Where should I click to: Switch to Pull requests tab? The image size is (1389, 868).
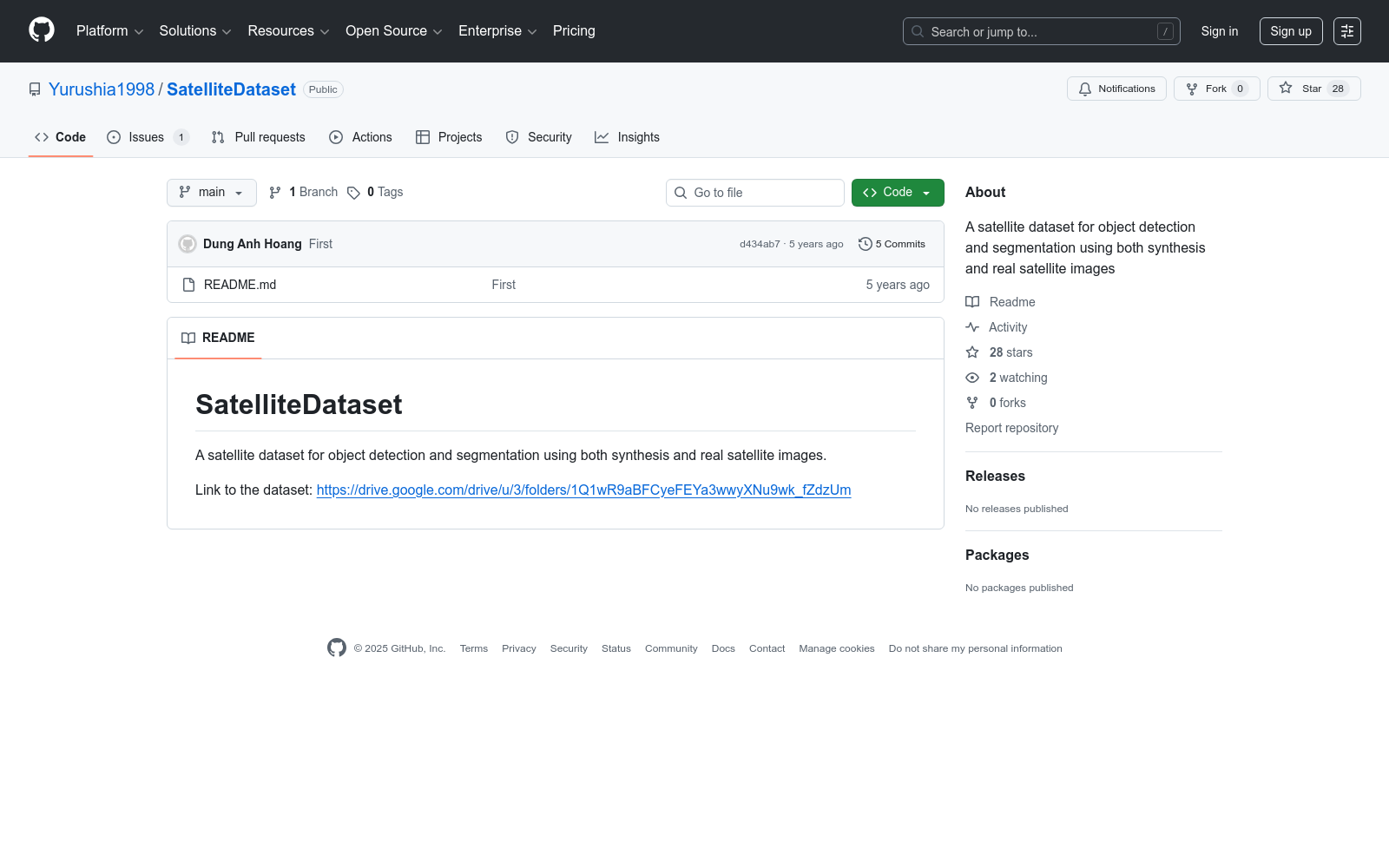(x=259, y=137)
